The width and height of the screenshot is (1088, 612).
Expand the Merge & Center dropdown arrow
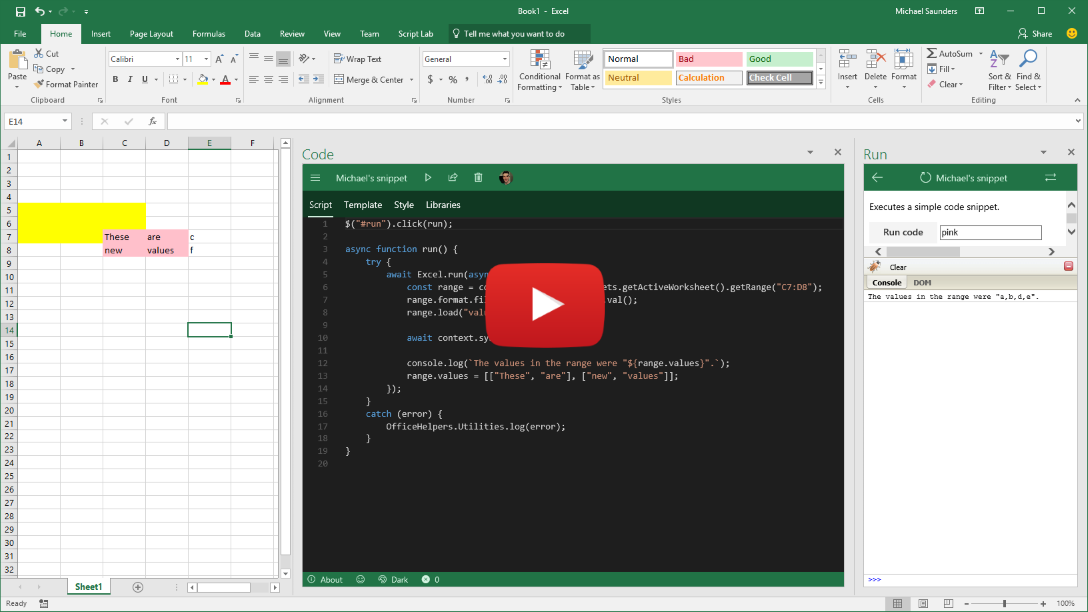(411, 80)
